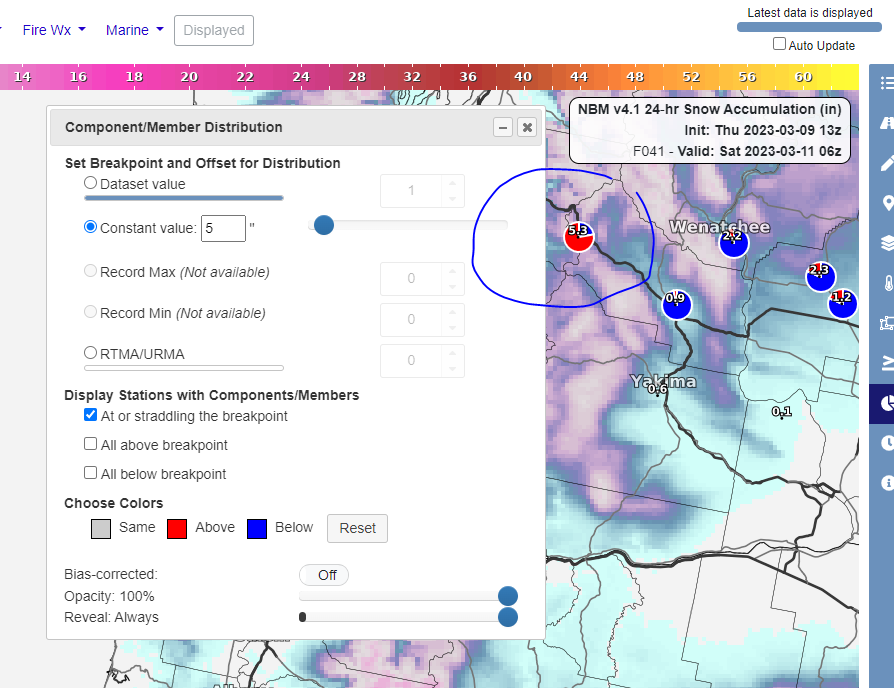This screenshot has width=894, height=688.
Task: Uncheck At or straddling the breakpoint
Action: pyautogui.click(x=91, y=416)
